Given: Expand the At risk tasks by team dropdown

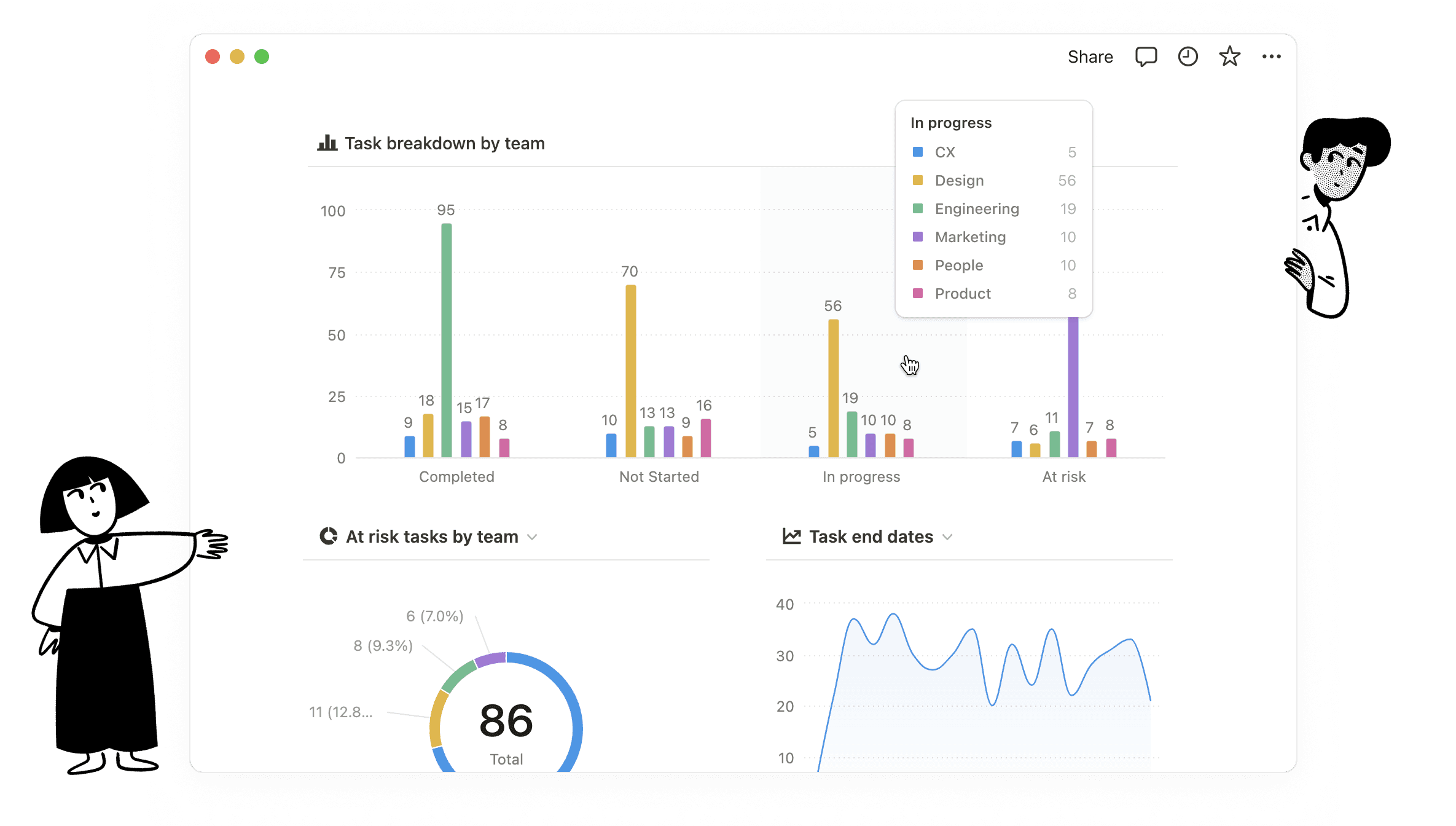Looking at the screenshot, I should click(532, 537).
